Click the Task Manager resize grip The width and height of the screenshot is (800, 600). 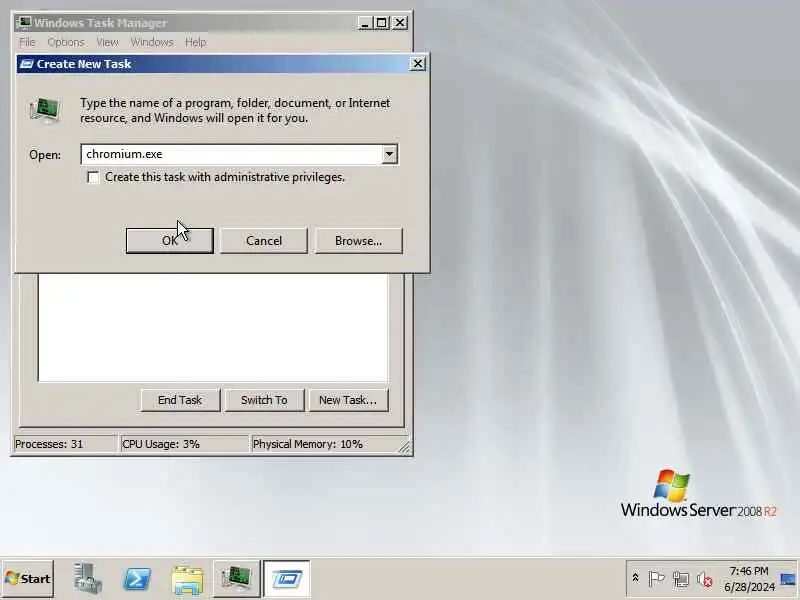point(405,447)
